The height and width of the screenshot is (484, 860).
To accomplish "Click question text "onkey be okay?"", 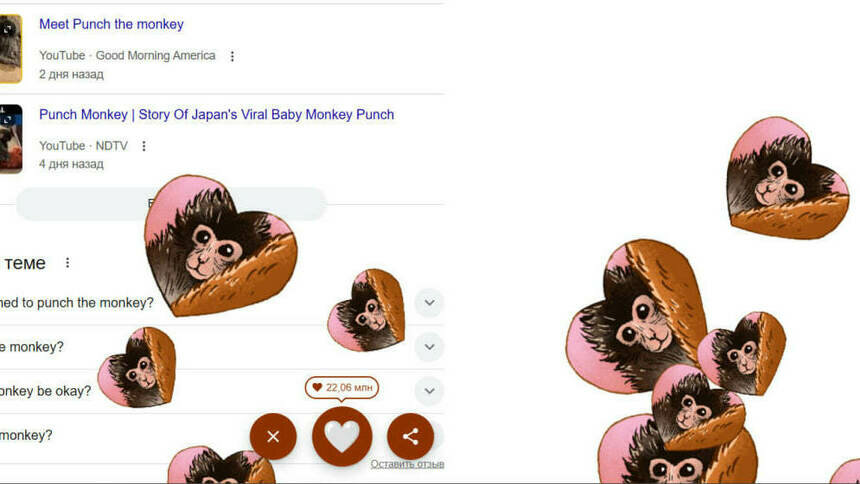I will point(45,391).
